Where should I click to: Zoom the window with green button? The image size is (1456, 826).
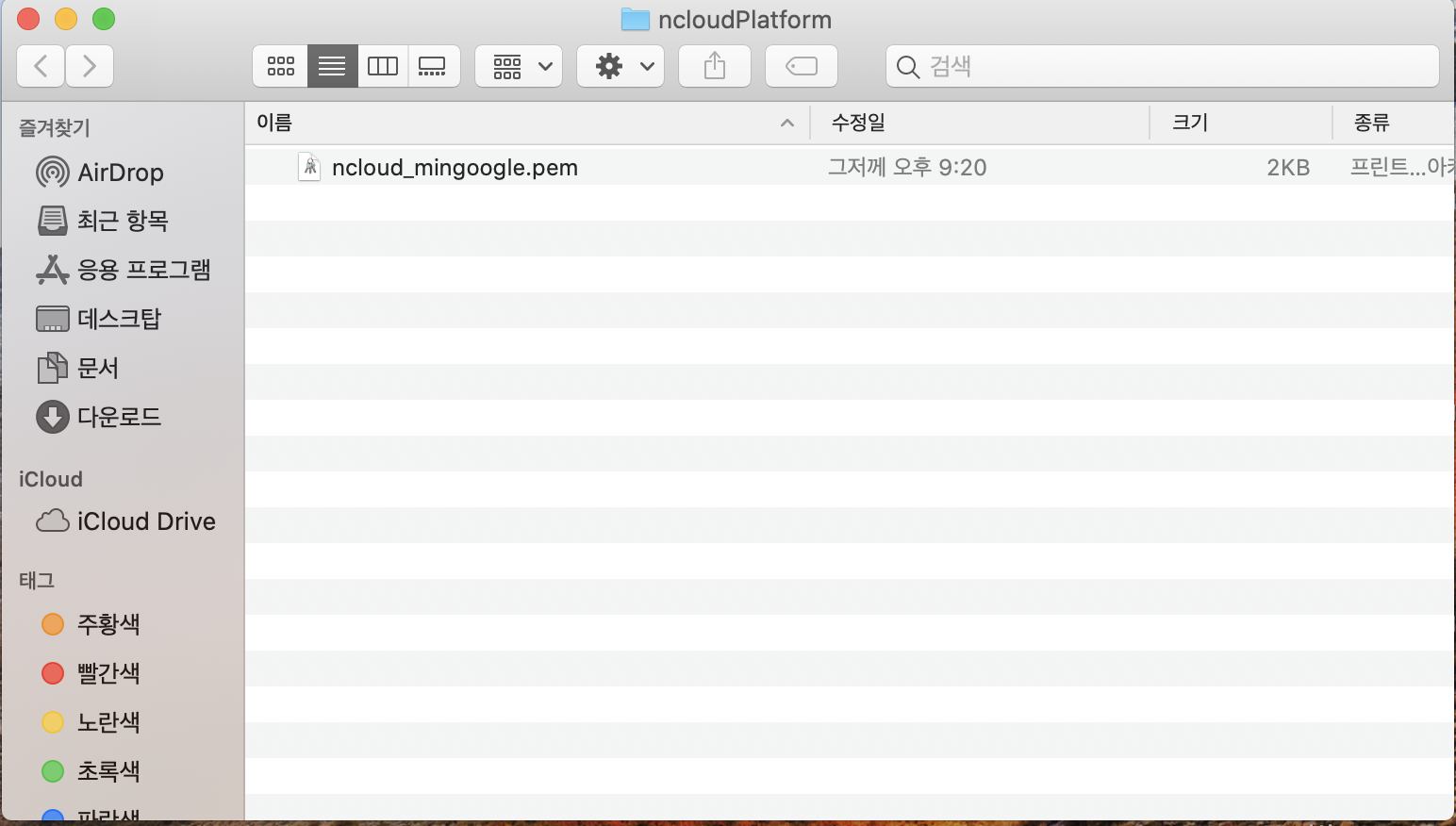coord(104,19)
